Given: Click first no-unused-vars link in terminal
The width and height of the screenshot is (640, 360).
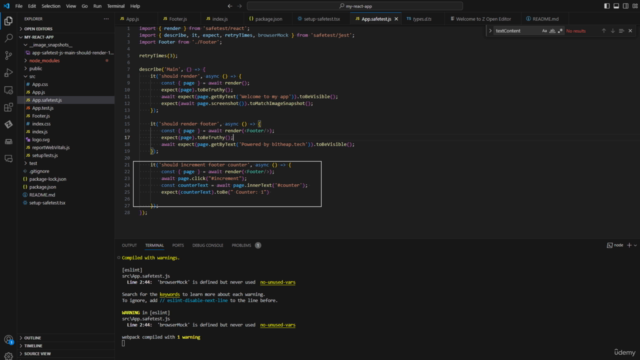Looking at the screenshot, I should pos(278,282).
